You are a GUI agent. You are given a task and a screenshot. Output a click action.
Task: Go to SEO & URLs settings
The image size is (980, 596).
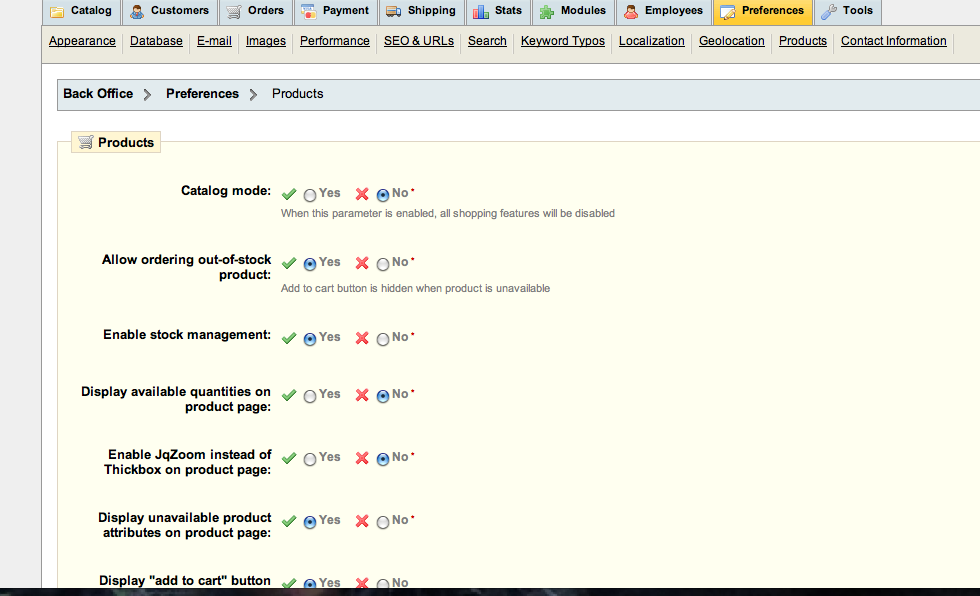(x=419, y=41)
